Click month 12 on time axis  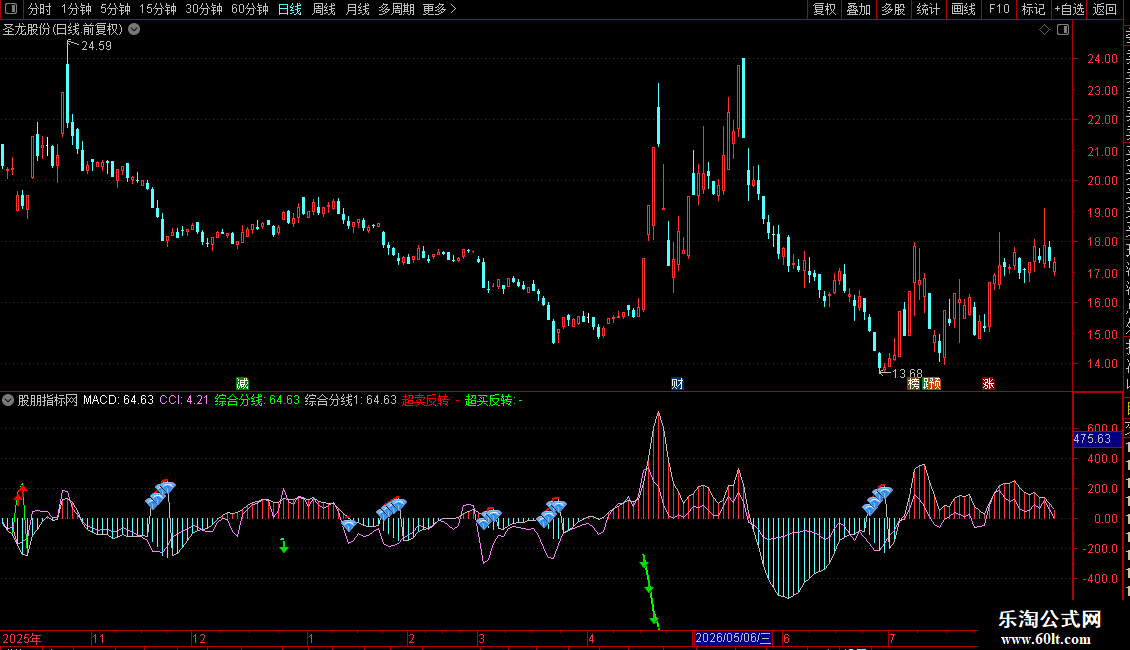pyautogui.click(x=199, y=638)
